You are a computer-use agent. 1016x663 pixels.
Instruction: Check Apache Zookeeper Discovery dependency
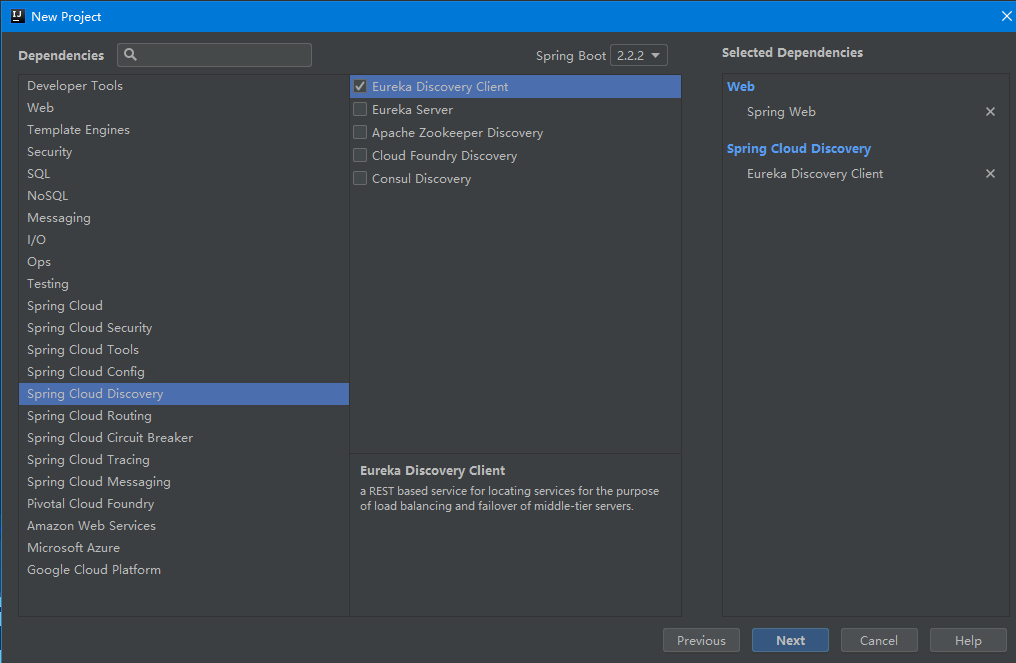click(360, 133)
